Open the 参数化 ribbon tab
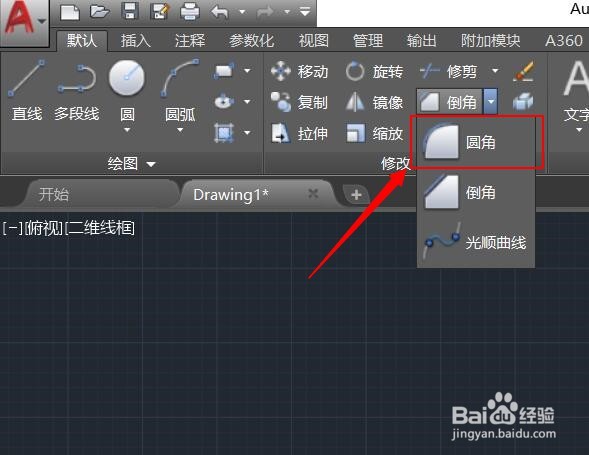589x455 pixels. point(252,41)
